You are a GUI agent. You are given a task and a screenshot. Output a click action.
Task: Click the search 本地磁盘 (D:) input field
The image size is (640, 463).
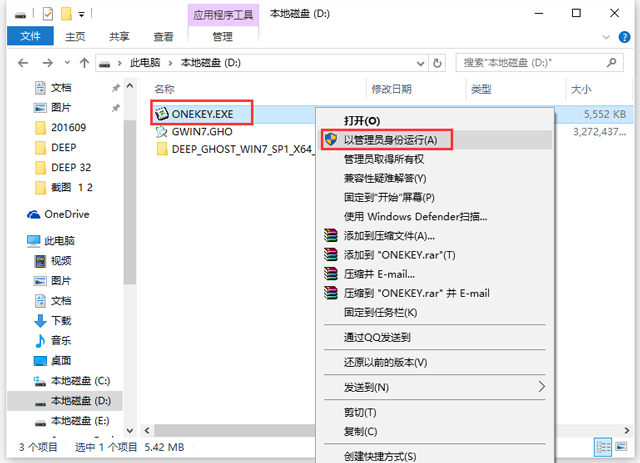[x=539, y=63]
